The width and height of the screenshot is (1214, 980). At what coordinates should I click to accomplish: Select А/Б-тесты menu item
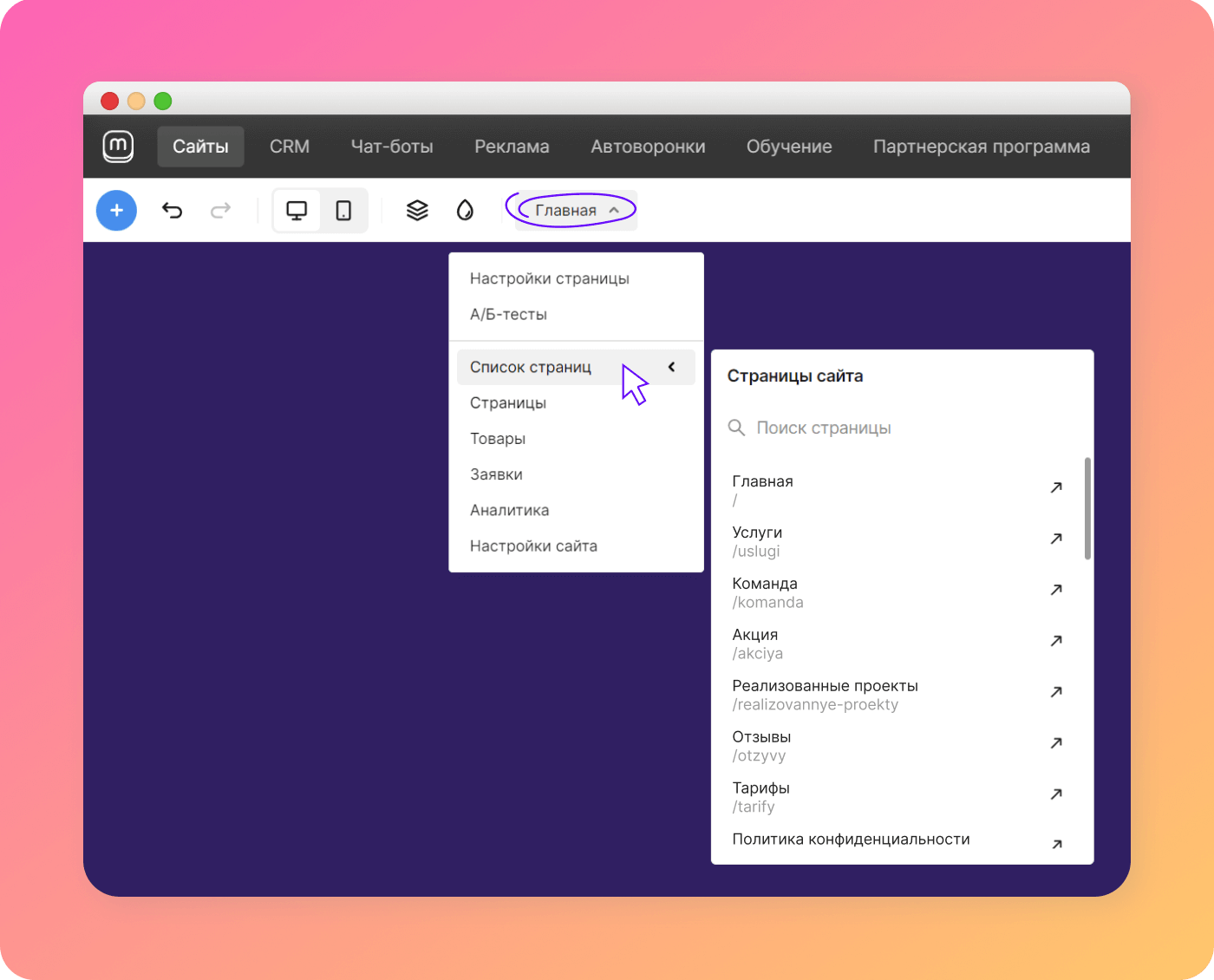coord(576,314)
